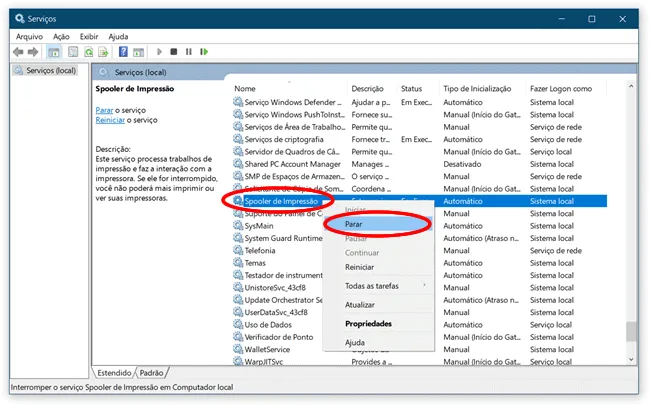Click the Export List toolbar icon
Viewport: 650px width, 406px height.
[x=103, y=52]
